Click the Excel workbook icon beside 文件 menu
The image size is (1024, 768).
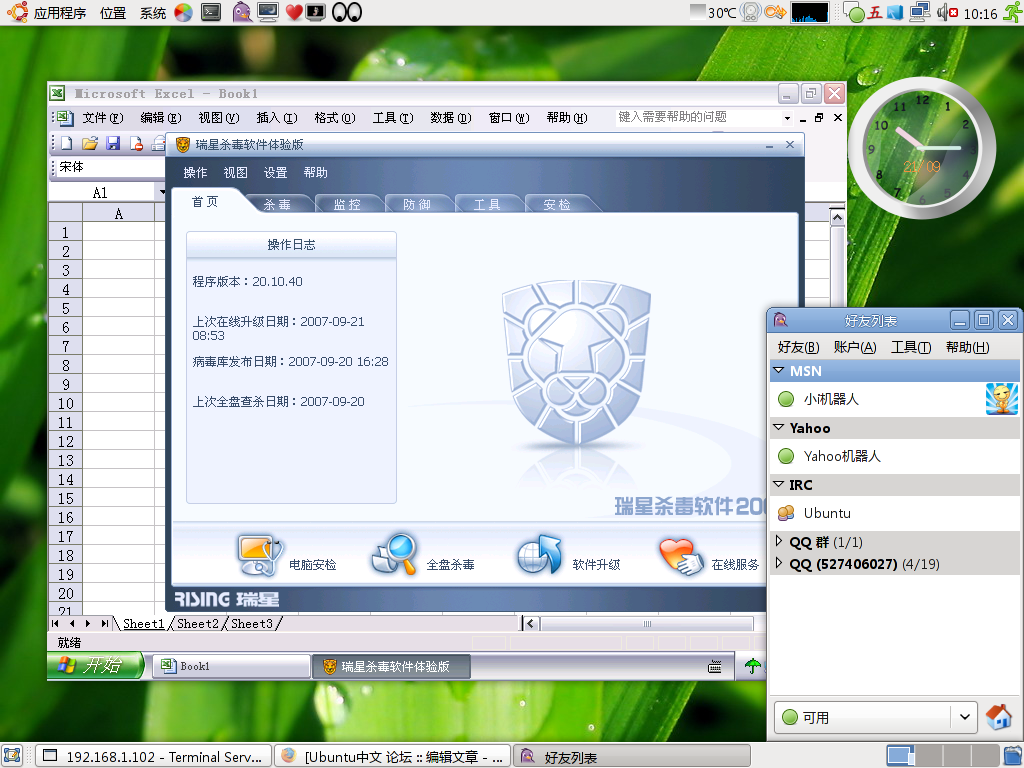[x=65, y=118]
